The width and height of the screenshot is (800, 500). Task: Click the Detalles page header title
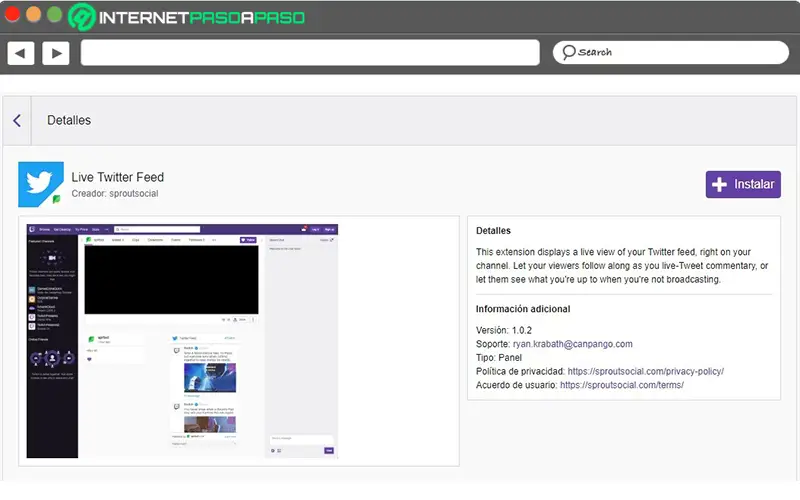[x=69, y=120]
